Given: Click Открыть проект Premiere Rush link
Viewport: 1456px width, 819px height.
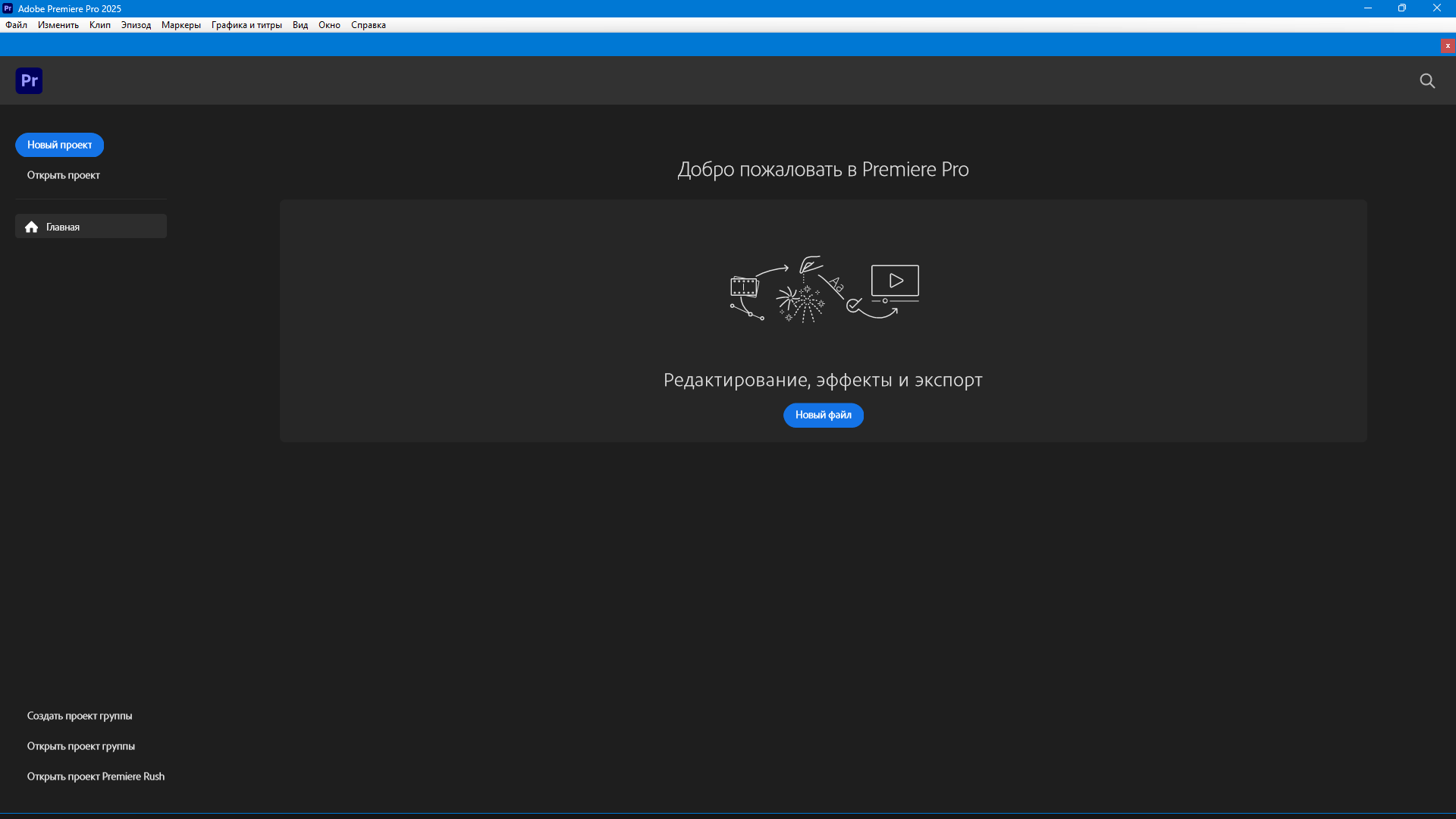Looking at the screenshot, I should pyautogui.click(x=96, y=777).
